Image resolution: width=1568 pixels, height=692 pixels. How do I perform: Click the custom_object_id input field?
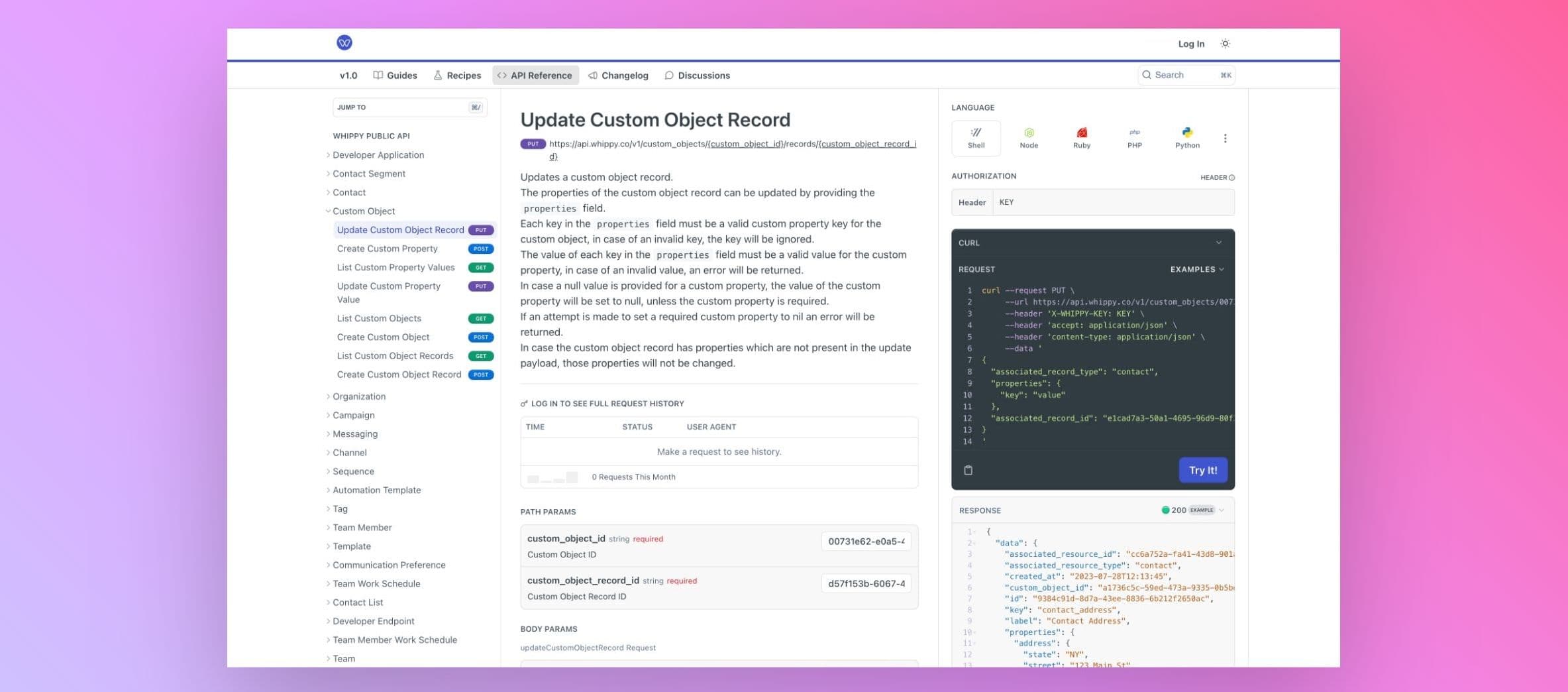pyautogui.click(x=865, y=541)
